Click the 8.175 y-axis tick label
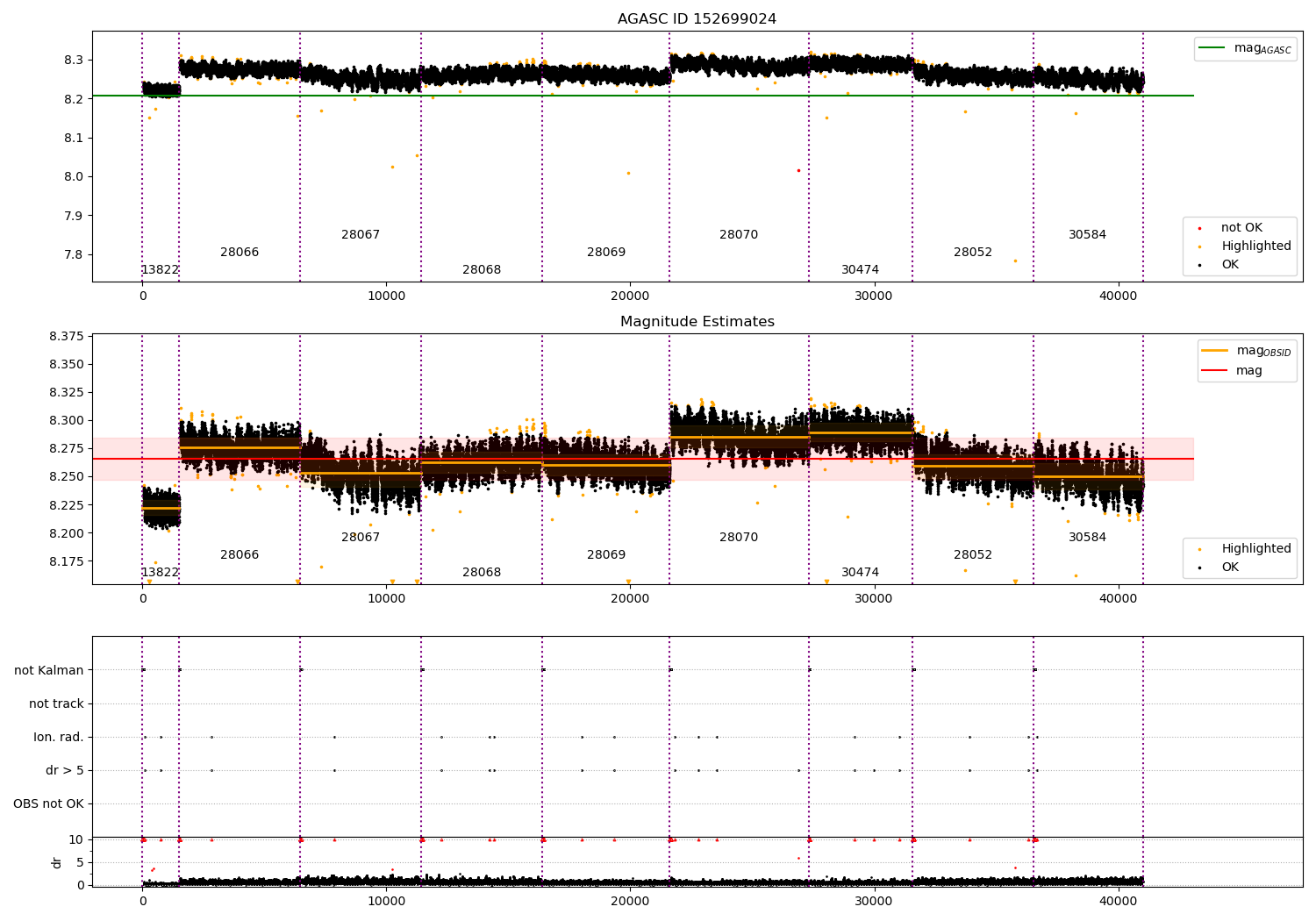This screenshot has width=1316, height=921. pos(67,561)
